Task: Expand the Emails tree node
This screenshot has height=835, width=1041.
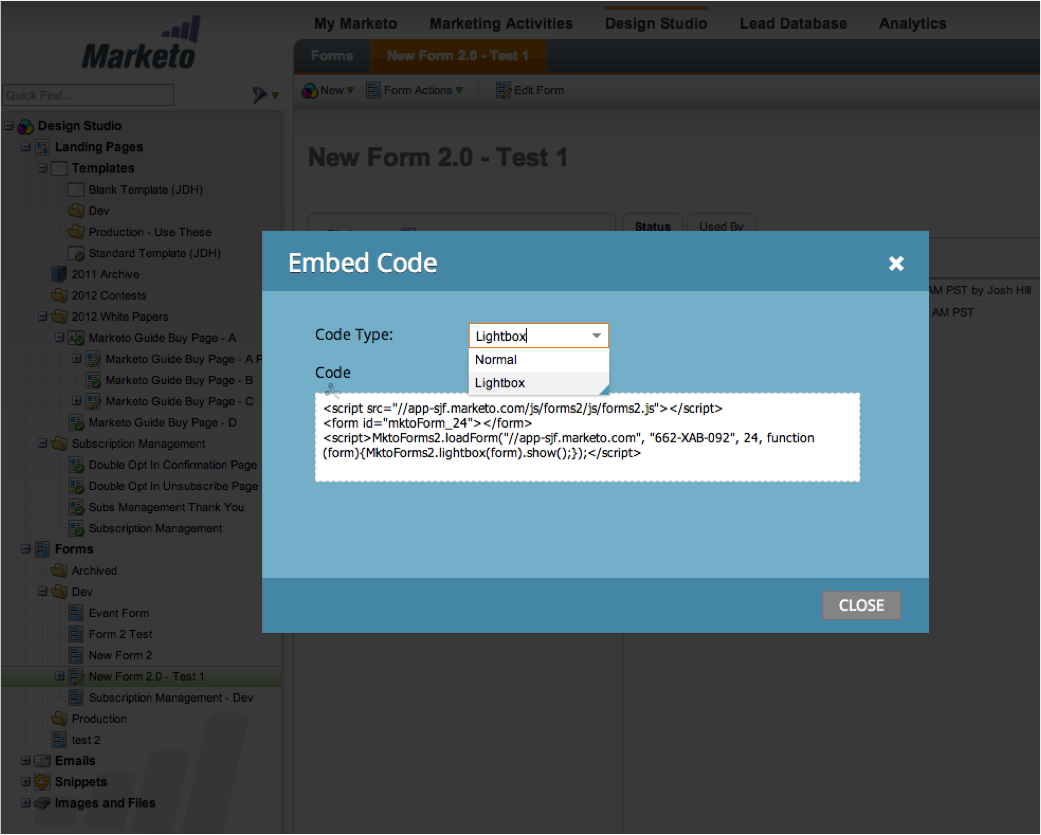Action: [x=27, y=761]
